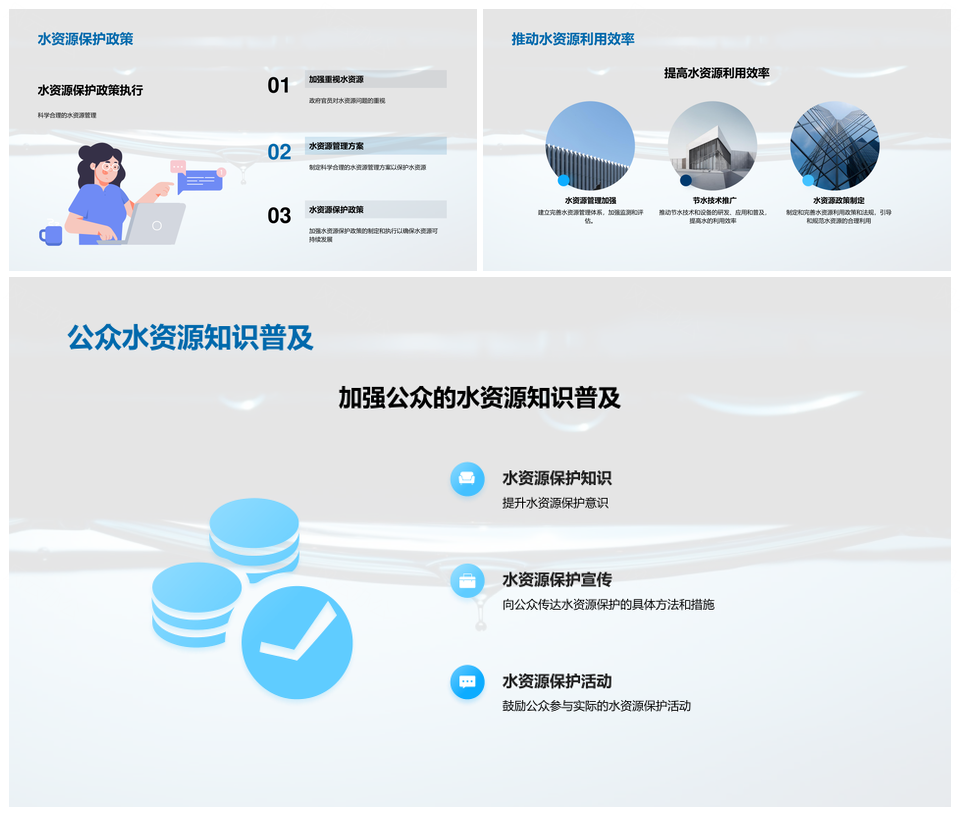
Task: Click the 加强重视水资源 heading bar
Action: click(x=375, y=79)
